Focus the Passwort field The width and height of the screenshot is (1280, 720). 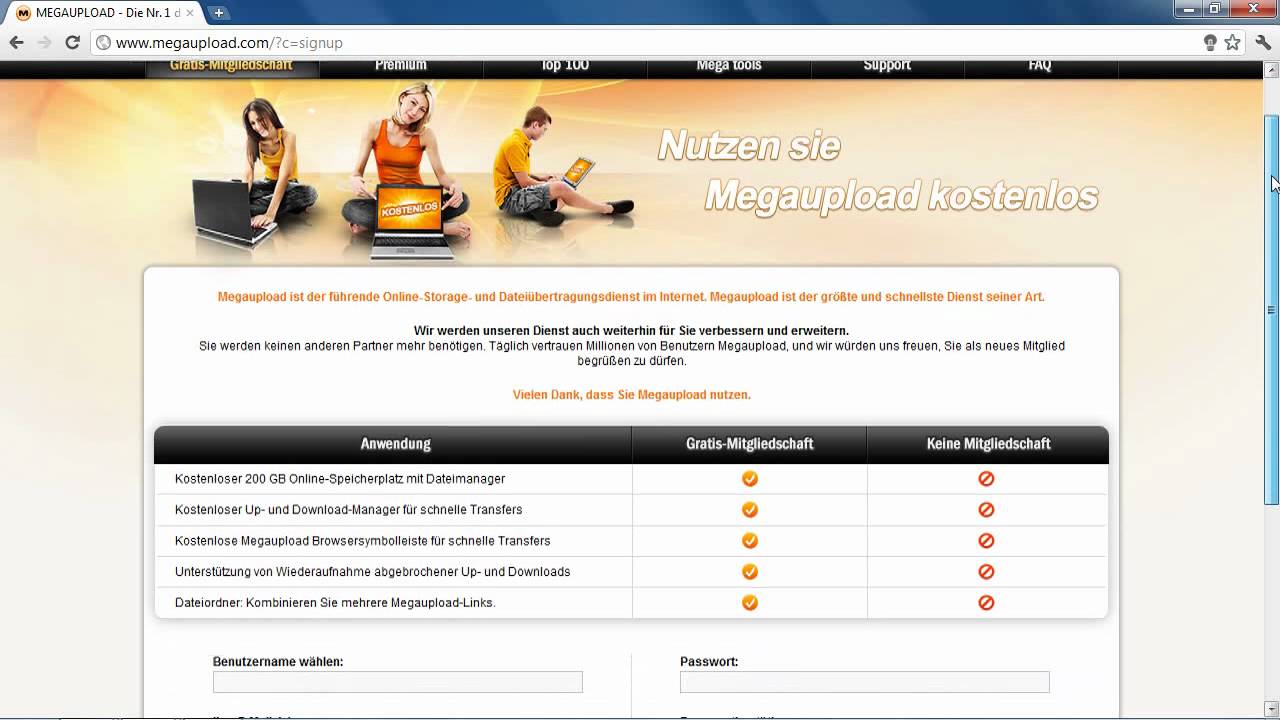tap(864, 682)
